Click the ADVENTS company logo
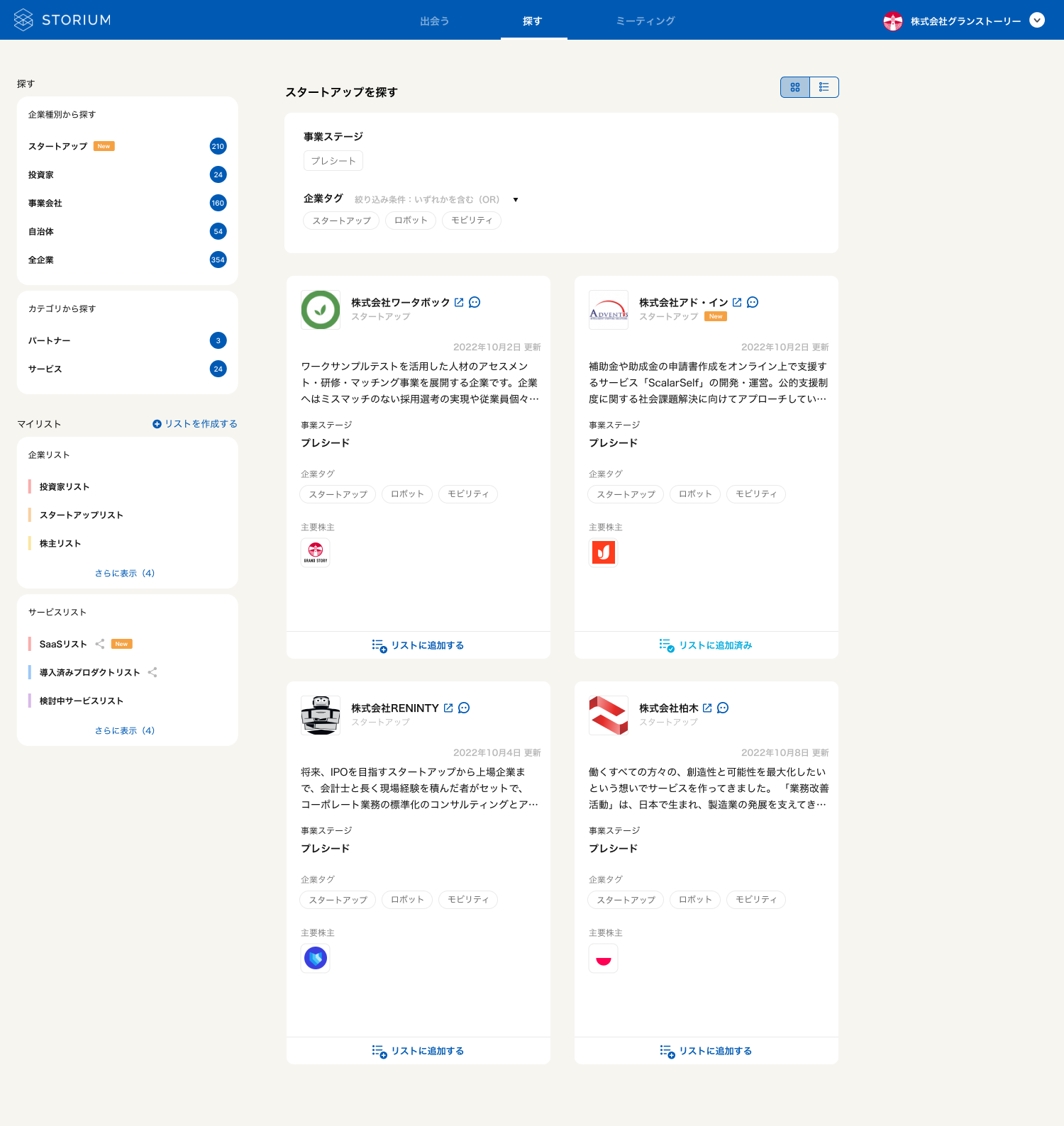1064x1126 pixels. point(609,310)
